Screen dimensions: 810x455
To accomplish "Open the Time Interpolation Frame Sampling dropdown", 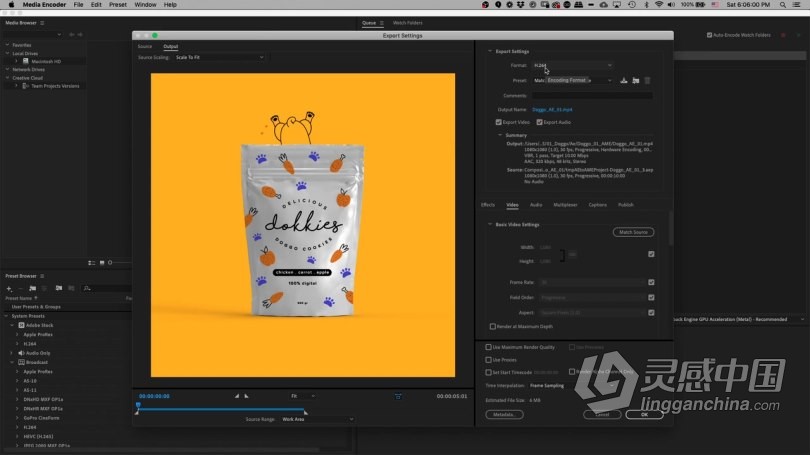I will 571,386.
